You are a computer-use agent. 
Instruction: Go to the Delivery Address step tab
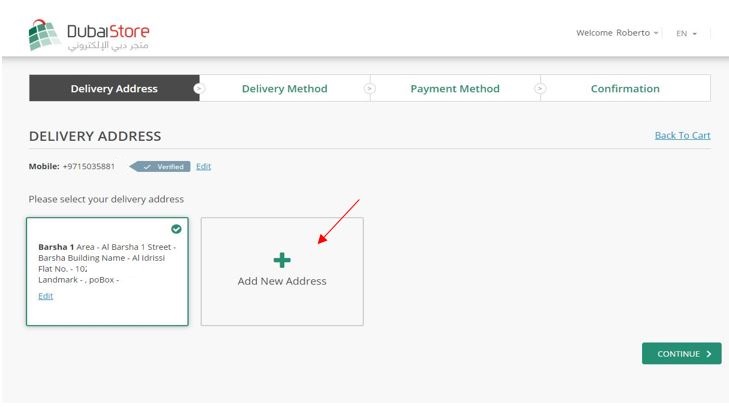point(114,88)
